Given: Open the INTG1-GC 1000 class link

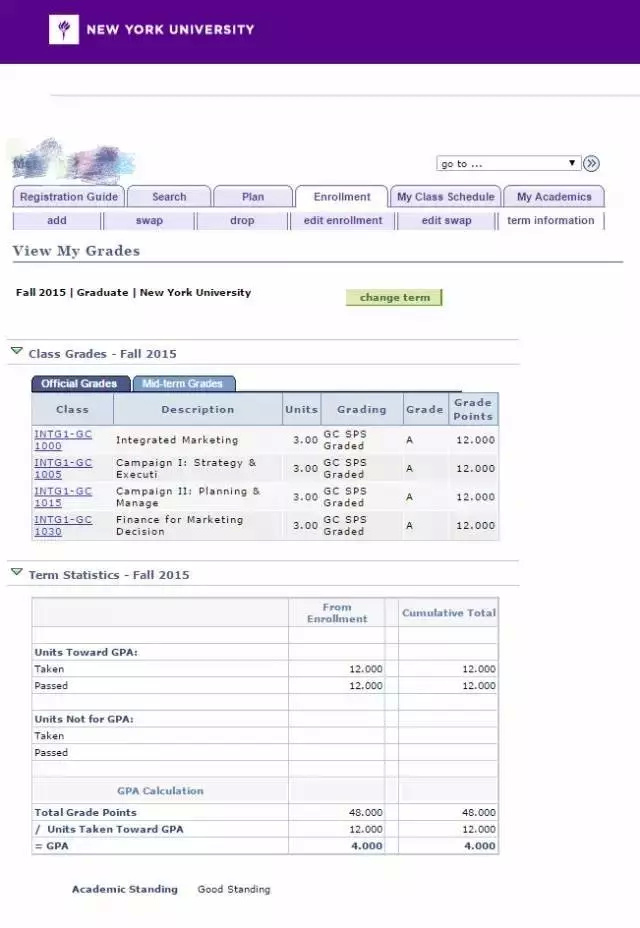Looking at the screenshot, I should coord(63,440).
